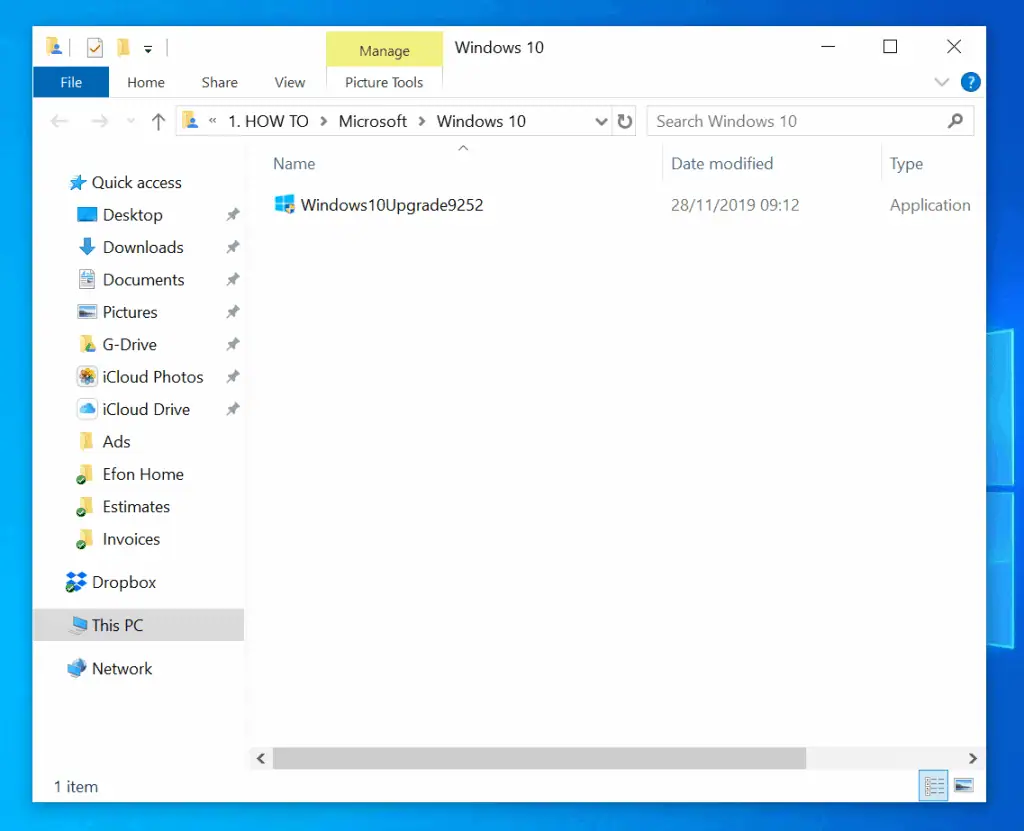Click the New folder icon in quick toolbar

(x=123, y=48)
